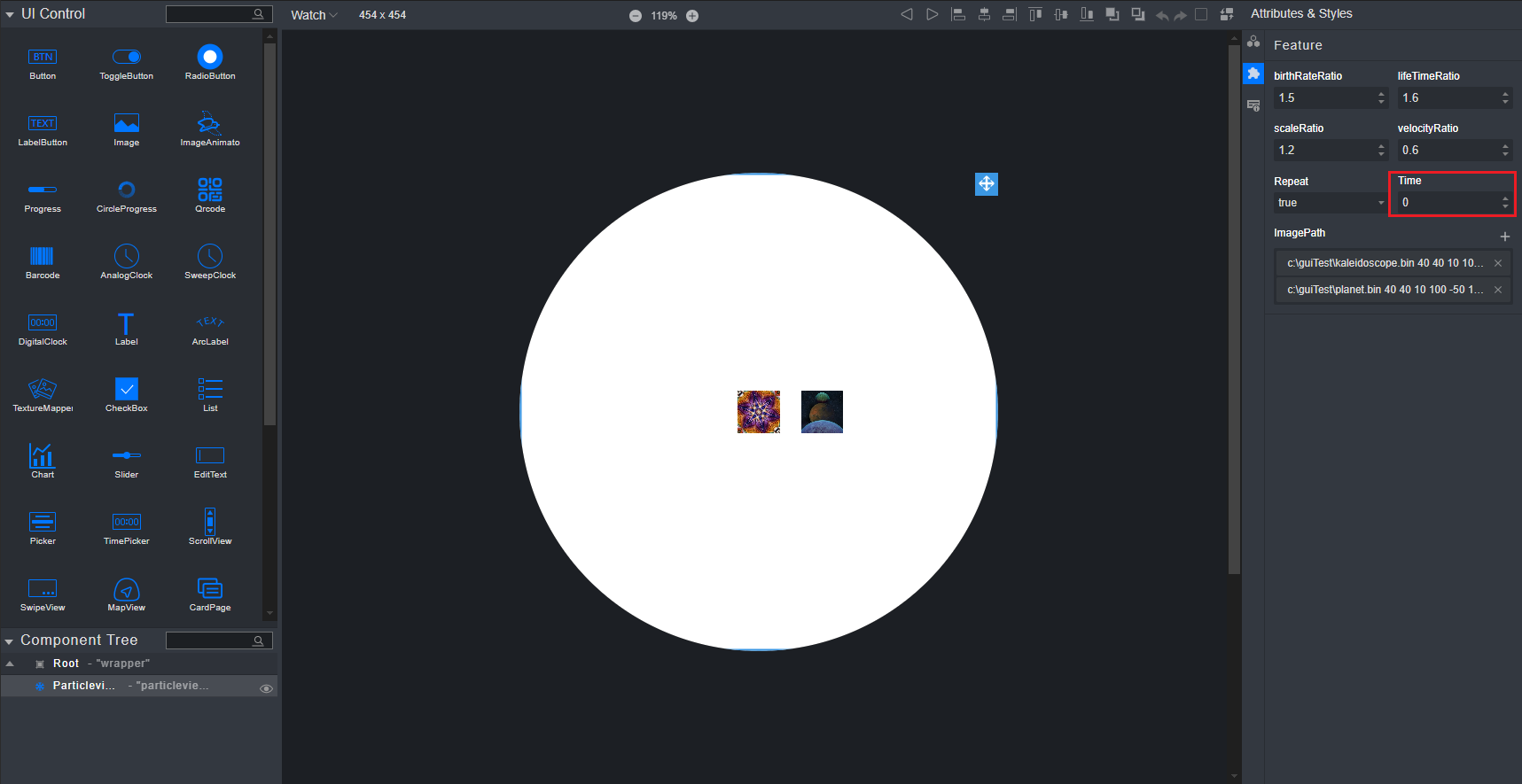Select the TextureMapper control
Screen dimensions: 1522x784
point(43,394)
